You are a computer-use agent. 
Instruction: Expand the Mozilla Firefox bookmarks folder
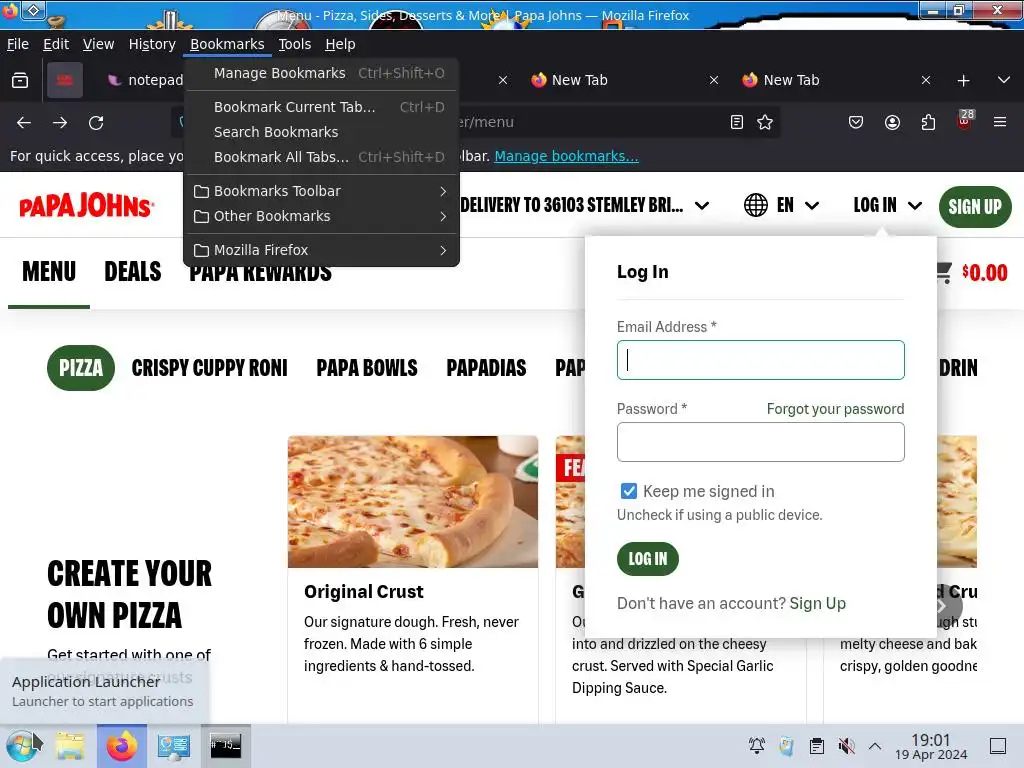click(x=321, y=250)
